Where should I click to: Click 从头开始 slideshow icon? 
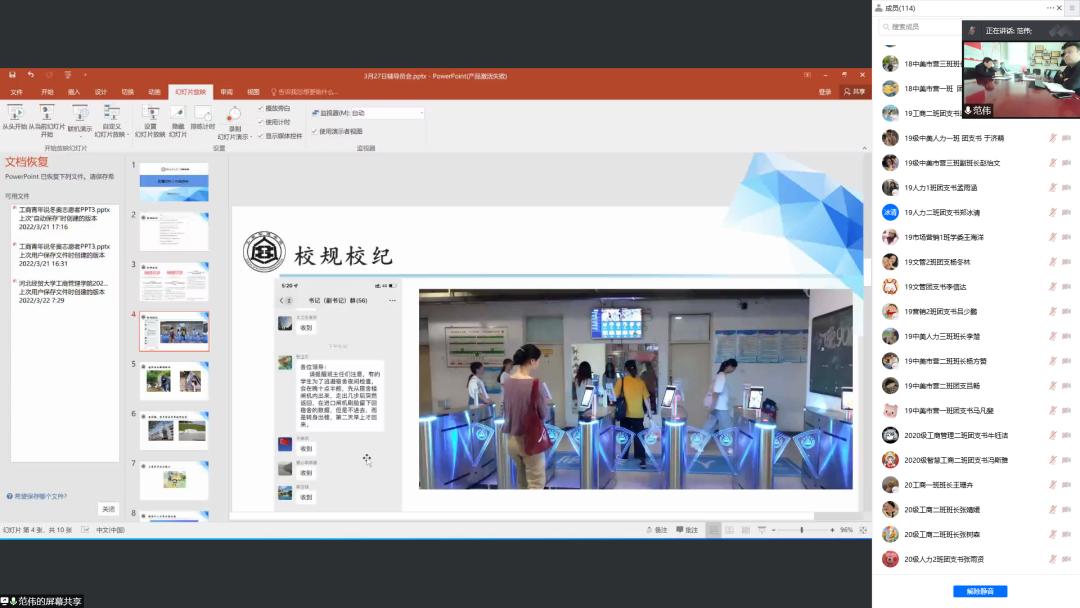[15, 113]
